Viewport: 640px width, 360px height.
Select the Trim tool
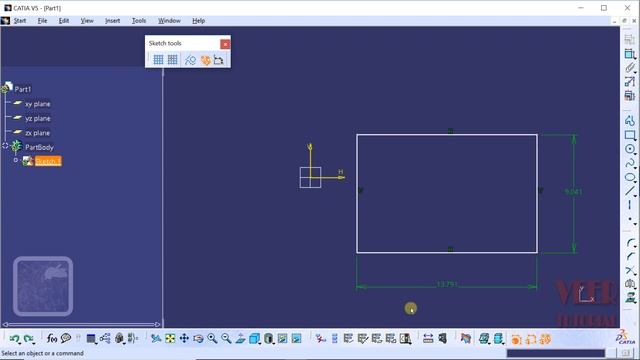[630, 270]
